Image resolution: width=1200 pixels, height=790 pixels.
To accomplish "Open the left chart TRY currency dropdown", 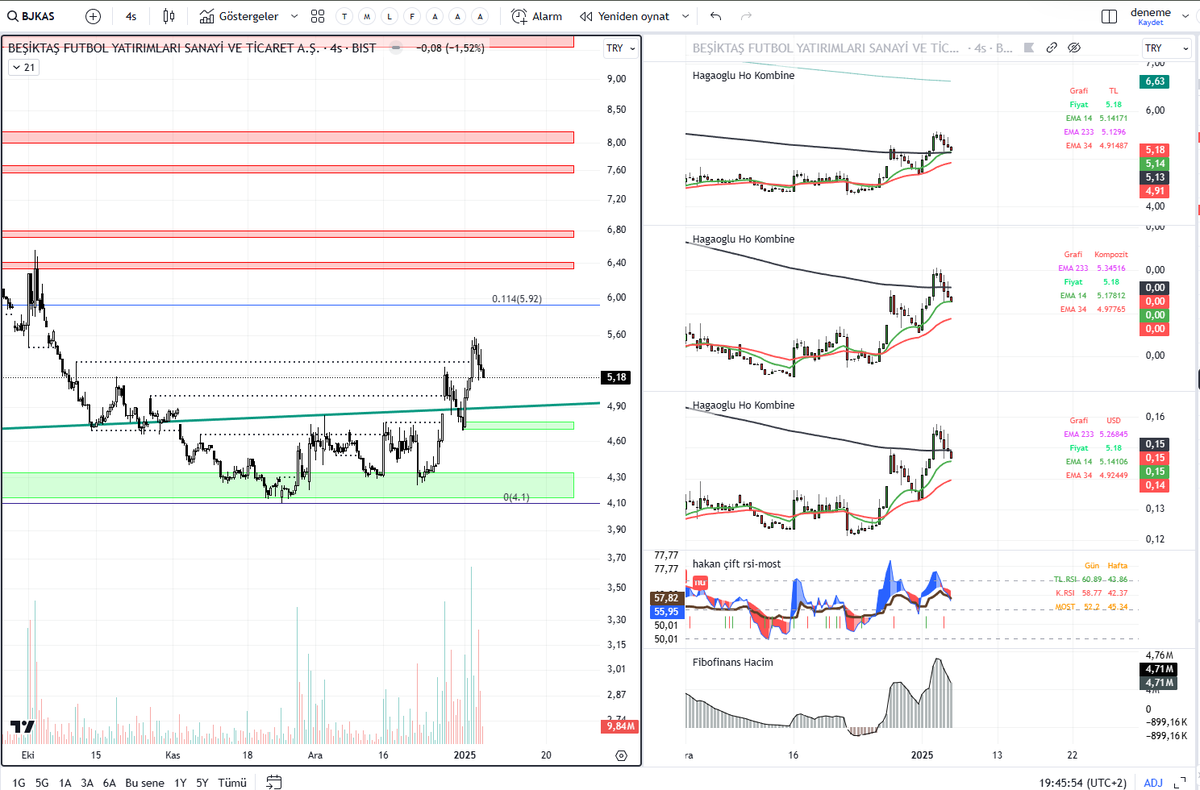I will pos(620,48).
